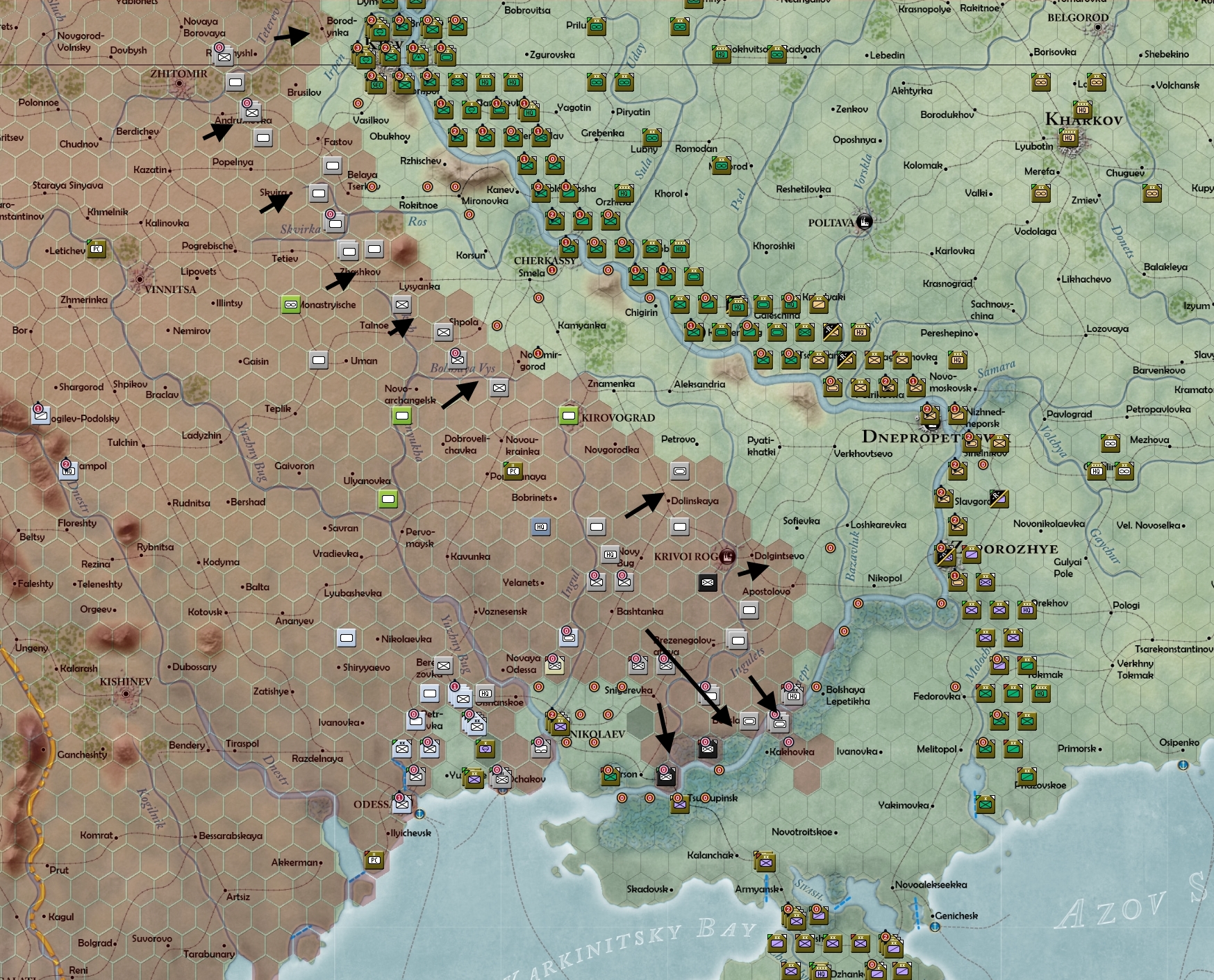Select the unit at Nikolaevka
Screen dimensions: 1214x980
tap(347, 638)
